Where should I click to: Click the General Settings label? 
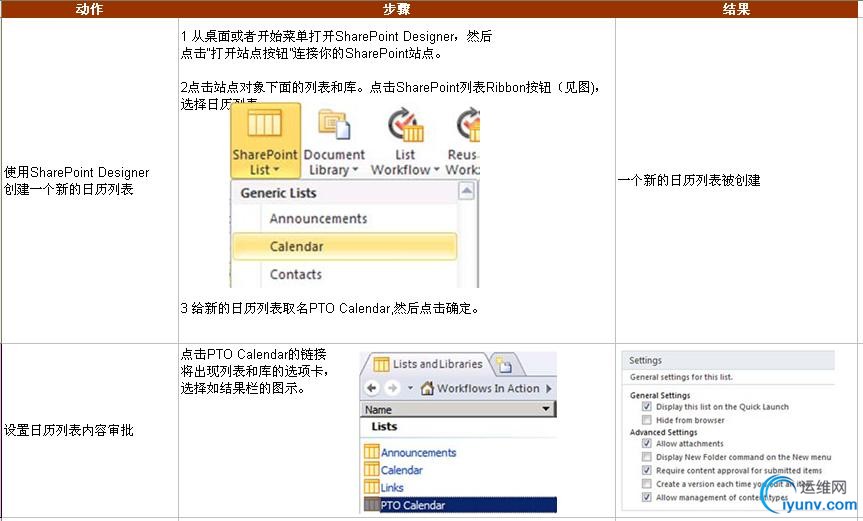660,395
